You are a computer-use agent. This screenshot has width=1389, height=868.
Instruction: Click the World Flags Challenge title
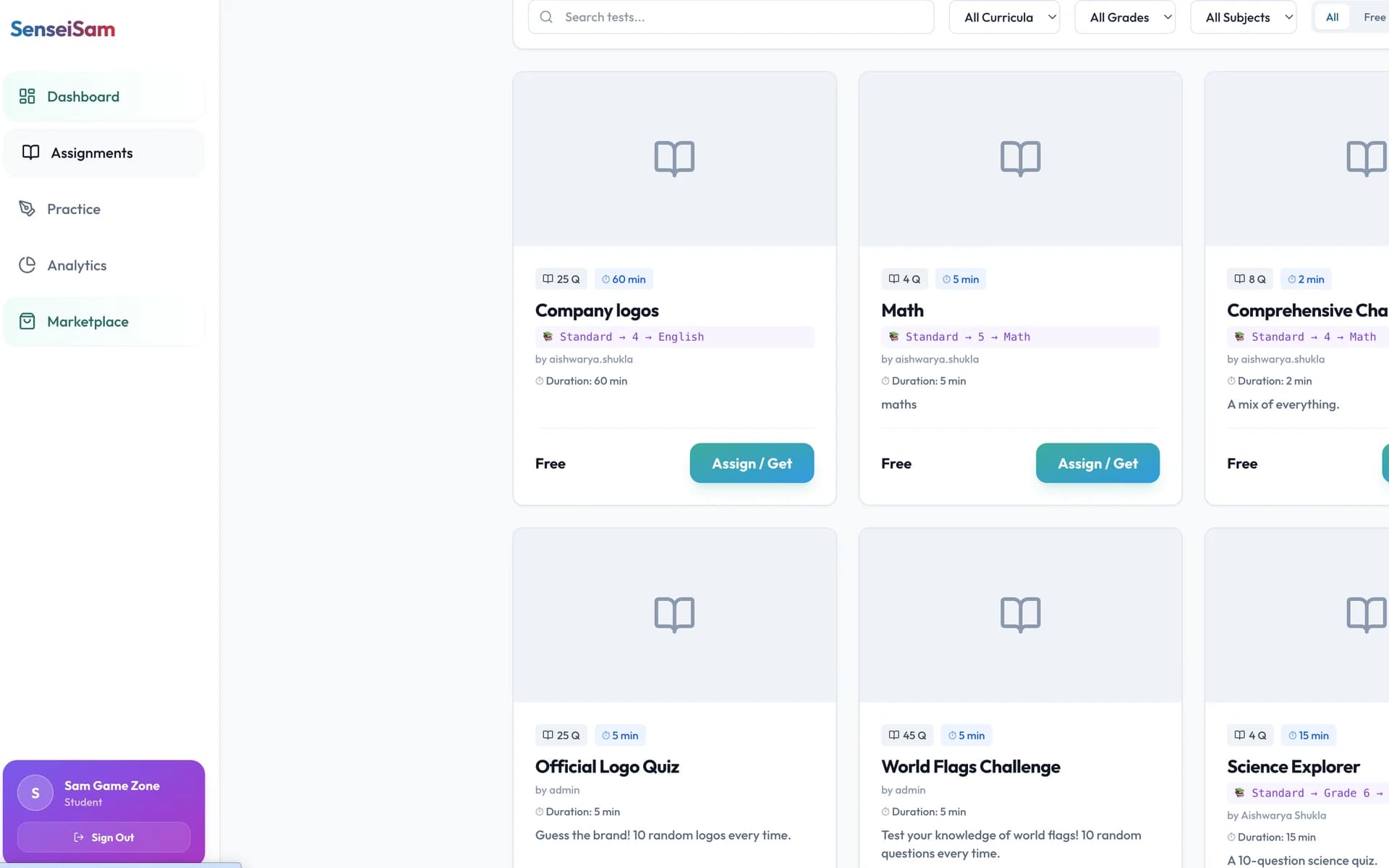coord(970,767)
